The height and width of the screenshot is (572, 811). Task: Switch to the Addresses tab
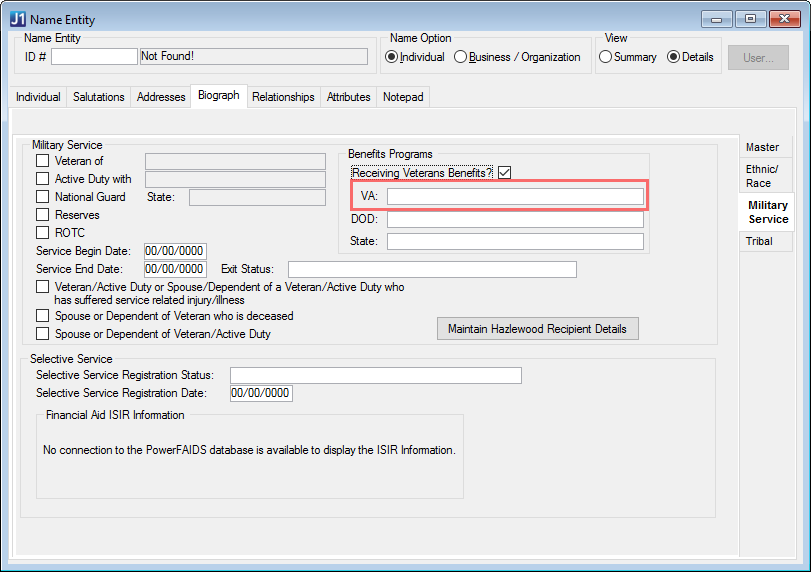click(161, 97)
